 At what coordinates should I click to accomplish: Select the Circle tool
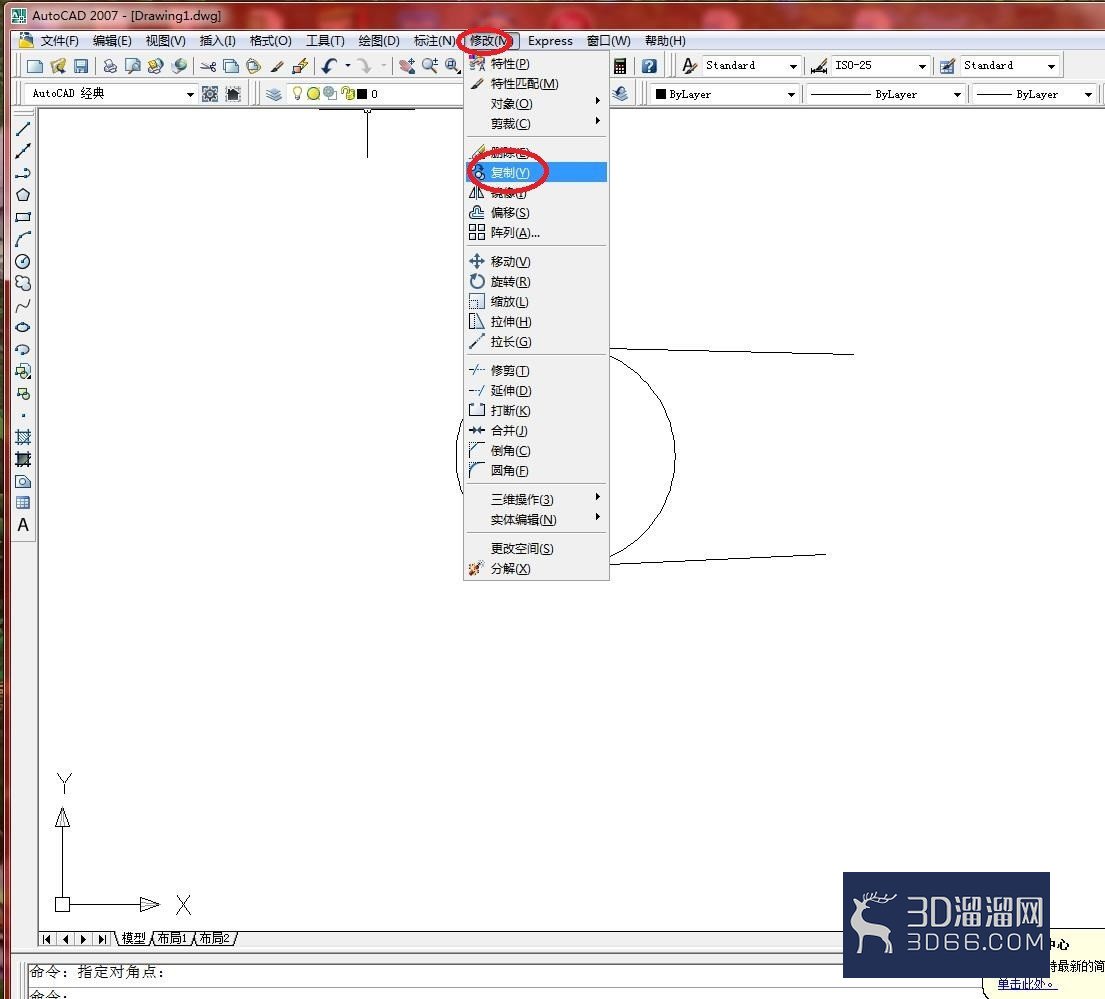(x=23, y=261)
